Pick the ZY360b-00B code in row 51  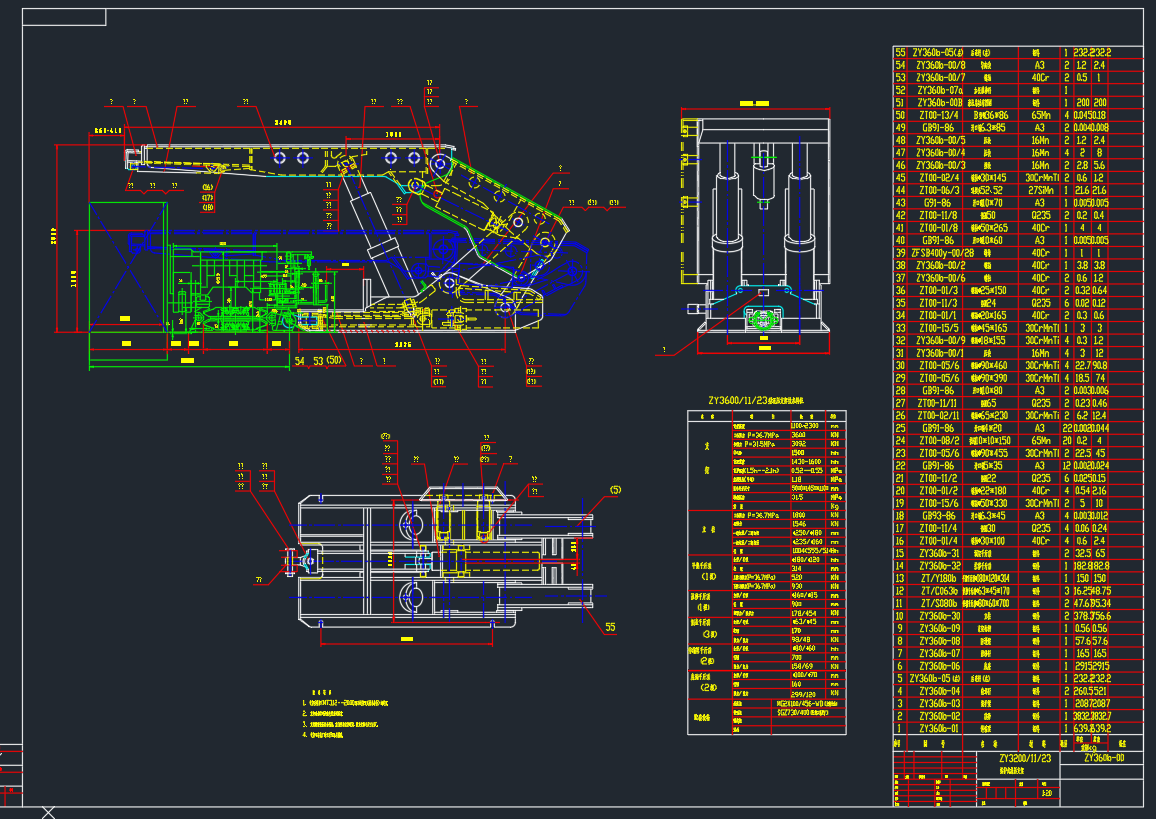[x=939, y=103]
